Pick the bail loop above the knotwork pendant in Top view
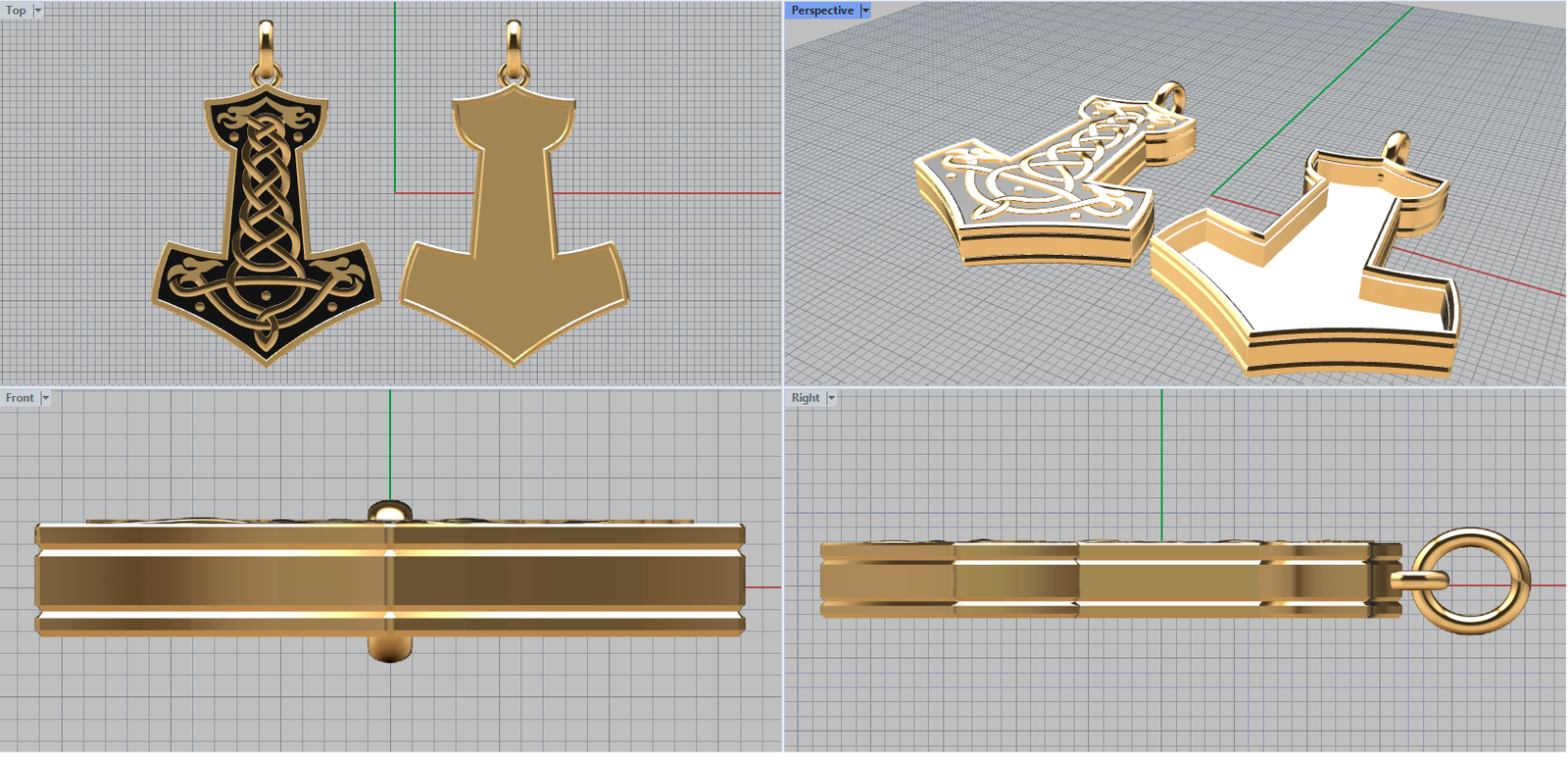Image resolution: width=1568 pixels, height=757 pixels. pos(267,44)
